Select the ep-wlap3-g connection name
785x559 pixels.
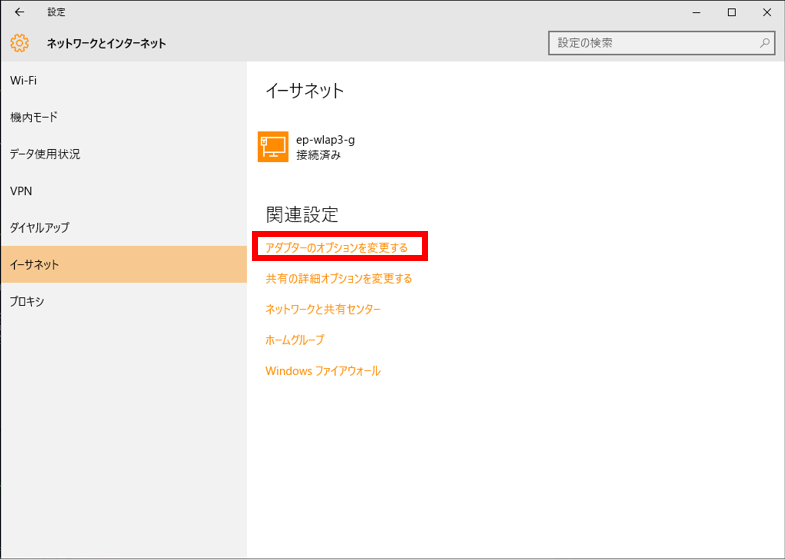[325, 140]
